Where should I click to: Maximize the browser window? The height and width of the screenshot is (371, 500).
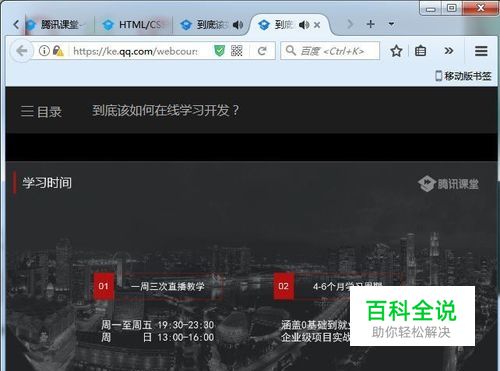452,8
